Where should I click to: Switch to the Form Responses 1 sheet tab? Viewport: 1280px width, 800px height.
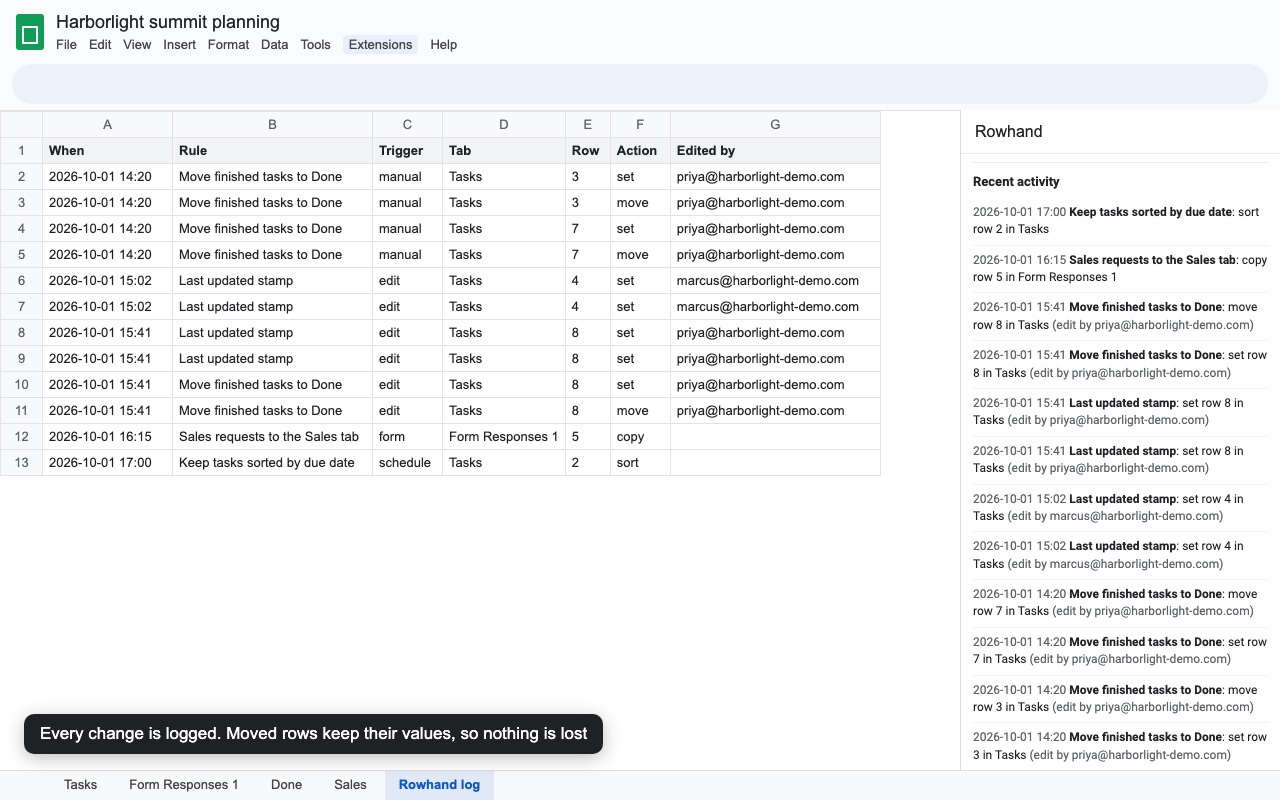(184, 785)
